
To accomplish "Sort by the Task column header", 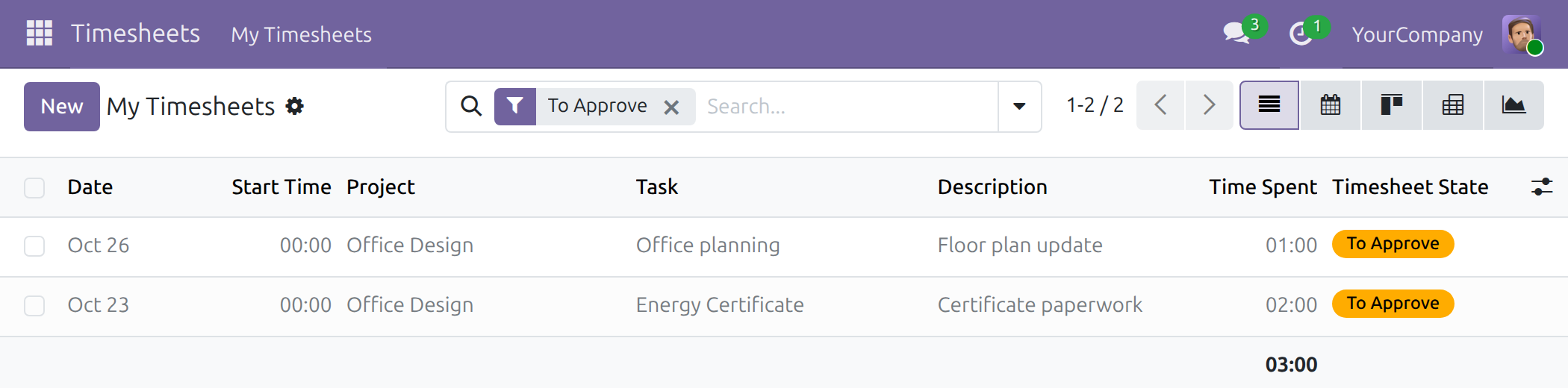I will tap(656, 187).
